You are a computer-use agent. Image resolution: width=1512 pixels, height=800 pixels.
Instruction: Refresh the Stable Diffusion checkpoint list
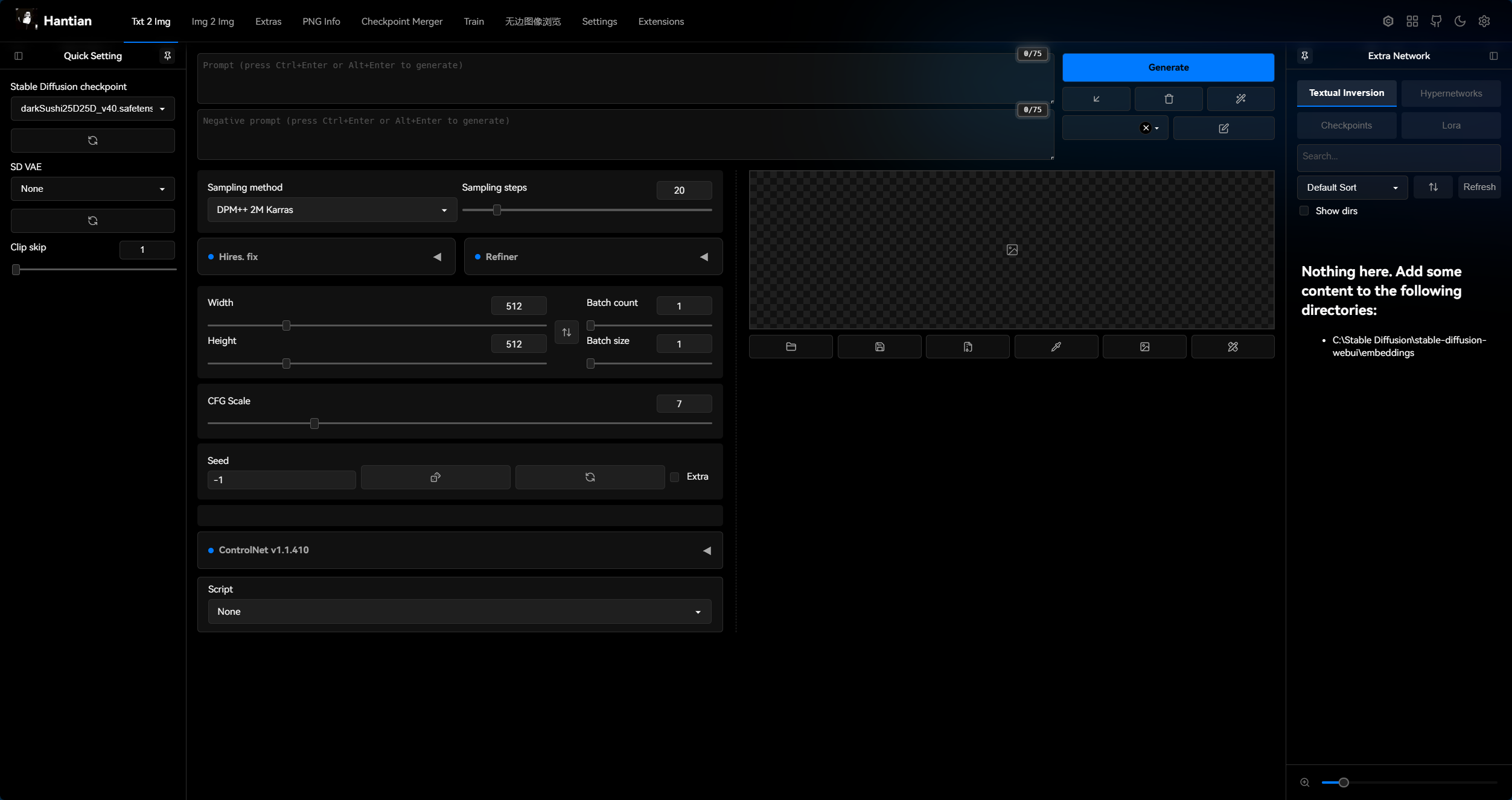pyautogui.click(x=92, y=141)
